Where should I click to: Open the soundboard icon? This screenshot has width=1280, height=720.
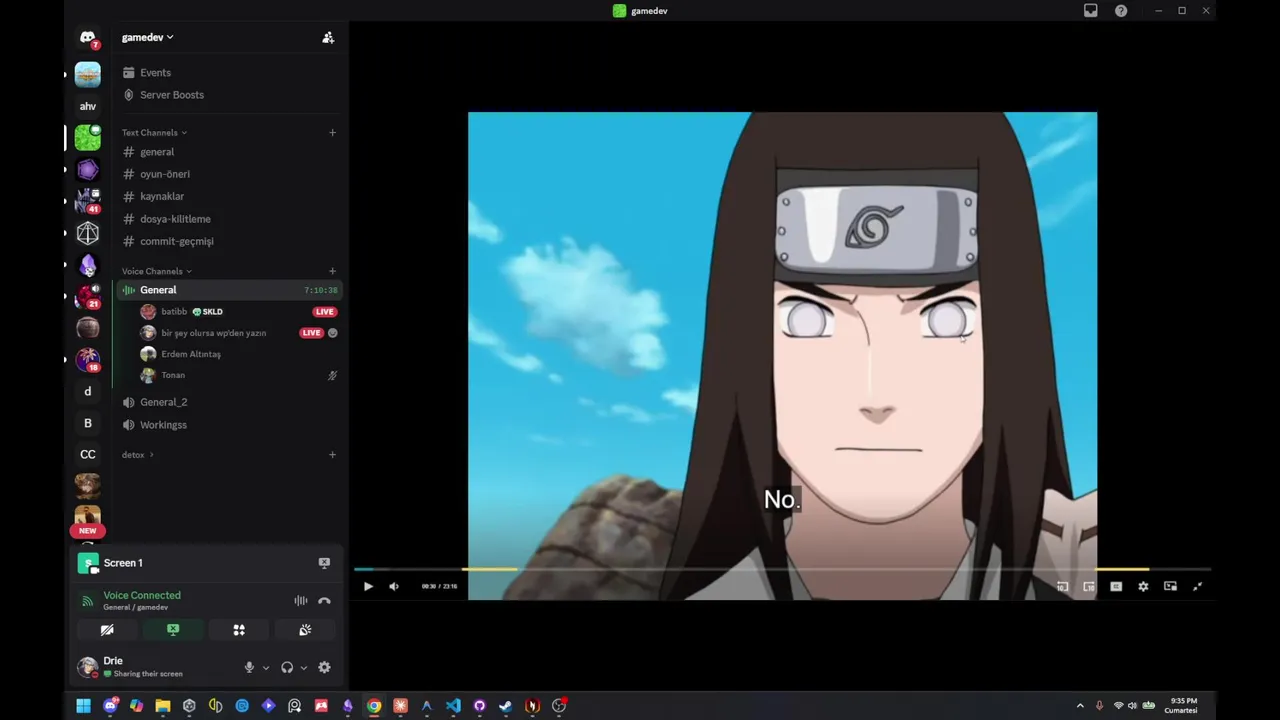pyautogui.click(x=305, y=630)
